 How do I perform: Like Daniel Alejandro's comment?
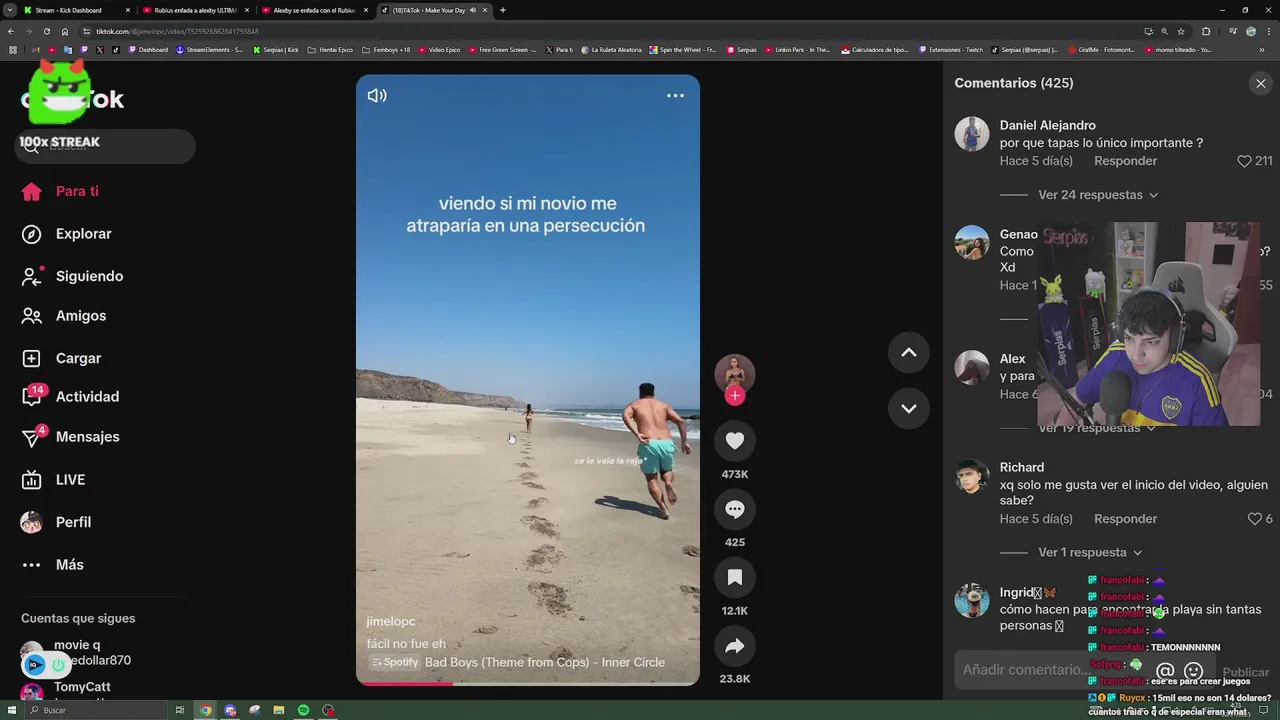pos(1244,161)
